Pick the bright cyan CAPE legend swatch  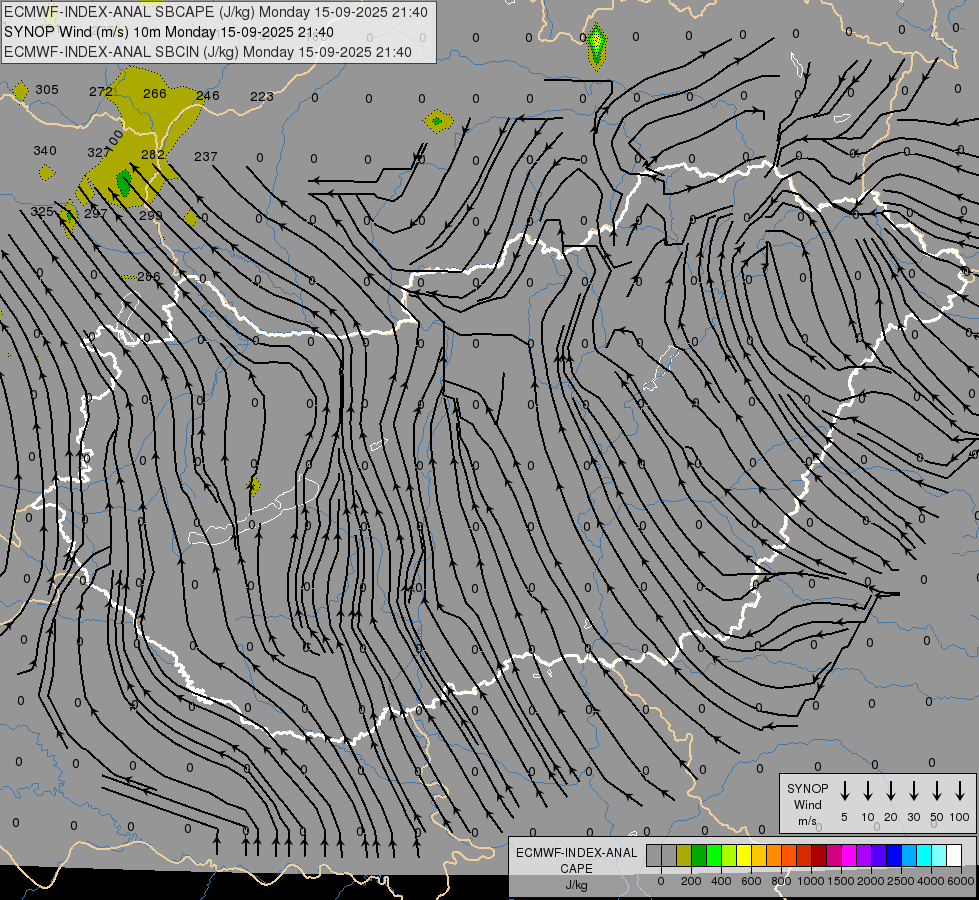[x=924, y=856]
